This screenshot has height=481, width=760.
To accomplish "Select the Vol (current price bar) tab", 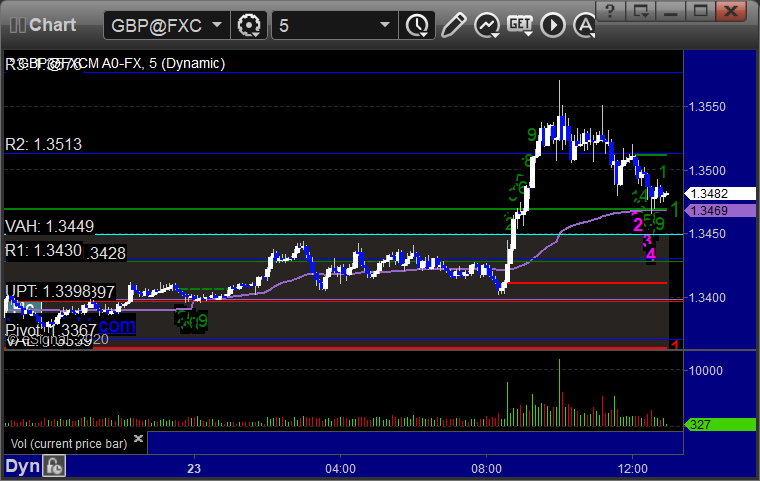I will coord(69,444).
